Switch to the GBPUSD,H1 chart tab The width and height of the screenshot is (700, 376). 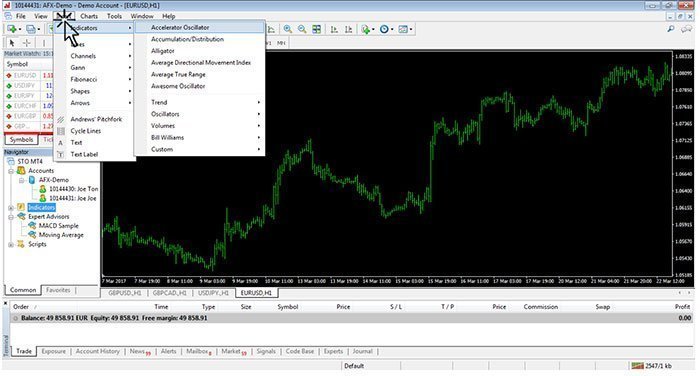click(125, 293)
